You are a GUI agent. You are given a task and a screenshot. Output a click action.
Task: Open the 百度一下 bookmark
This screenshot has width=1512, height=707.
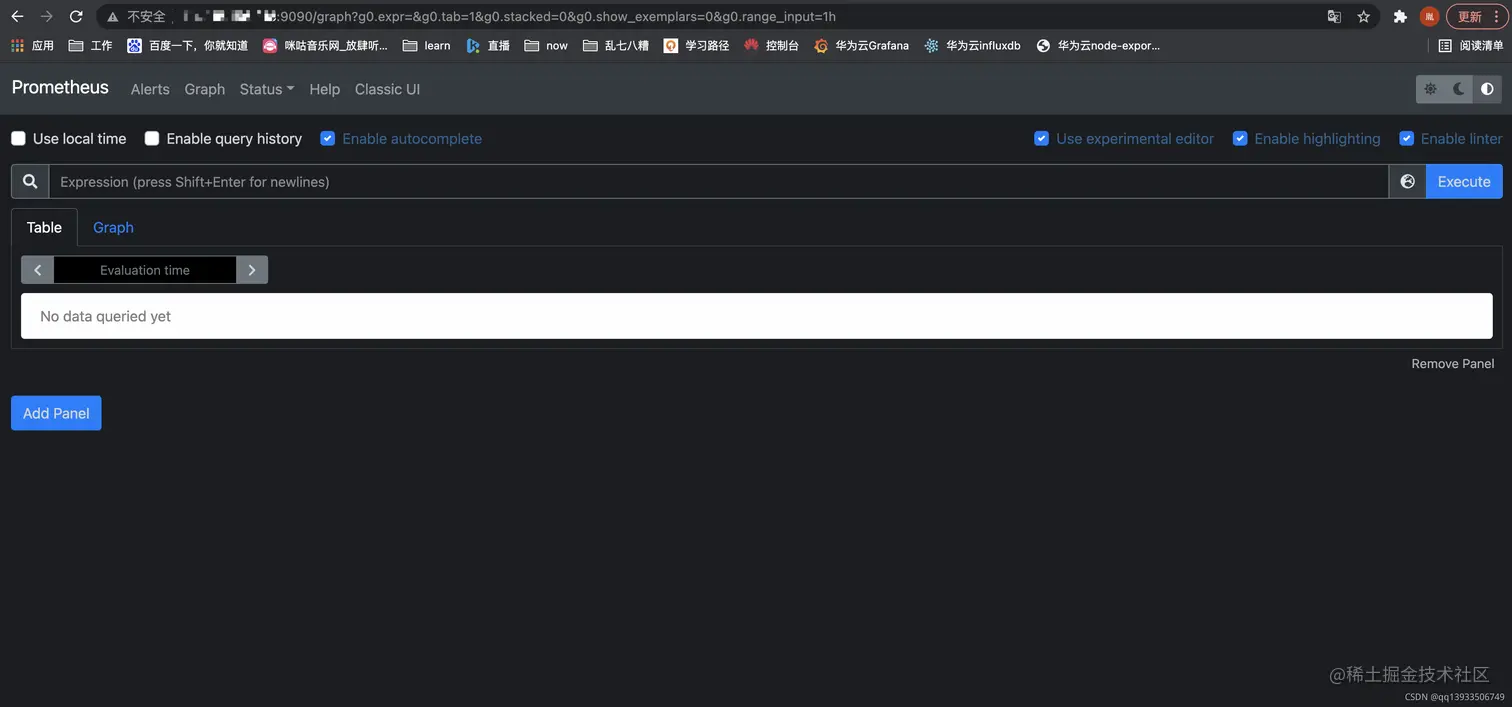[187, 46]
